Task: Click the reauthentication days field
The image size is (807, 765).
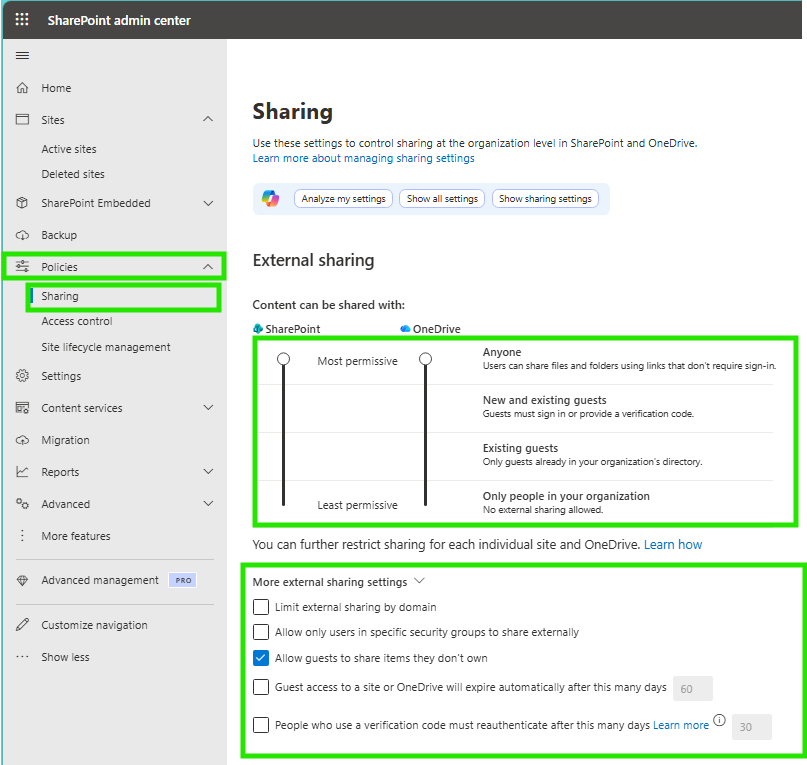Action: click(x=751, y=726)
